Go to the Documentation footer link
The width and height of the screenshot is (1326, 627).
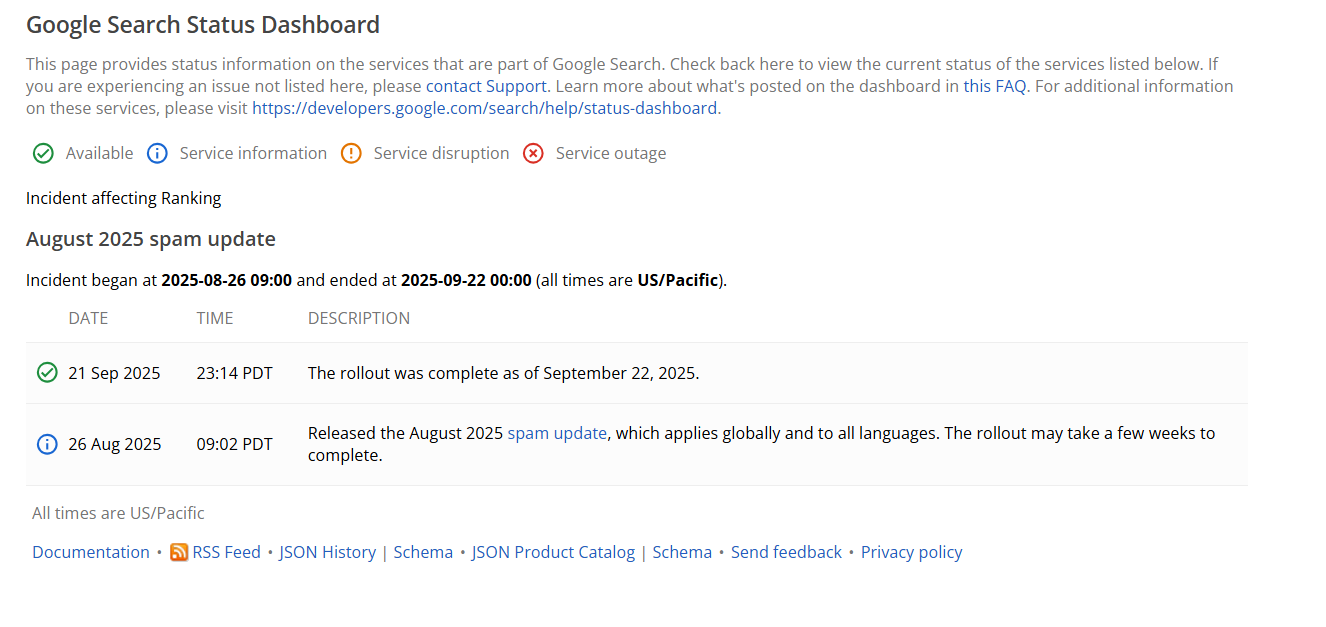(x=91, y=552)
